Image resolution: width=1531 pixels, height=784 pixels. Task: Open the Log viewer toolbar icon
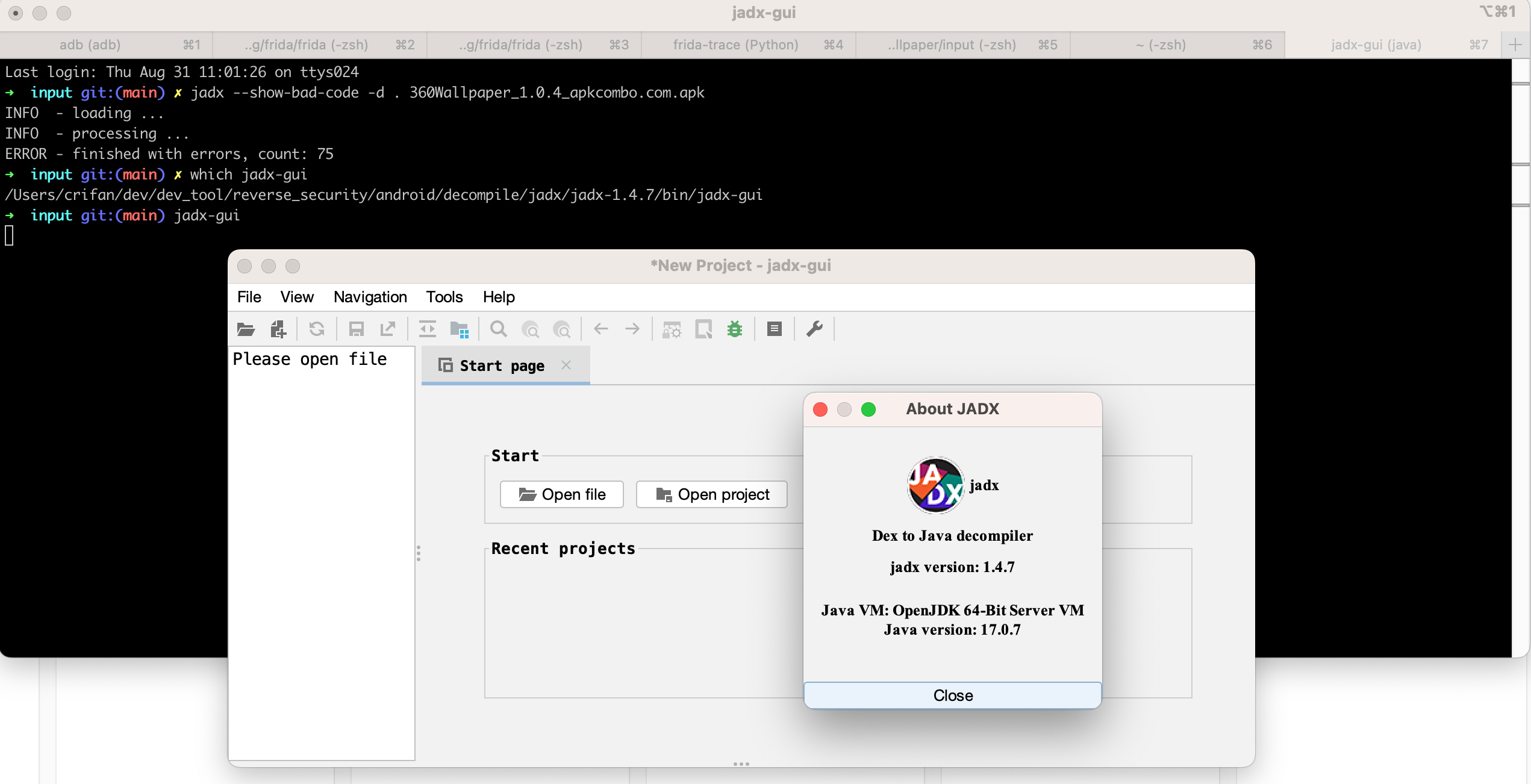click(x=775, y=329)
